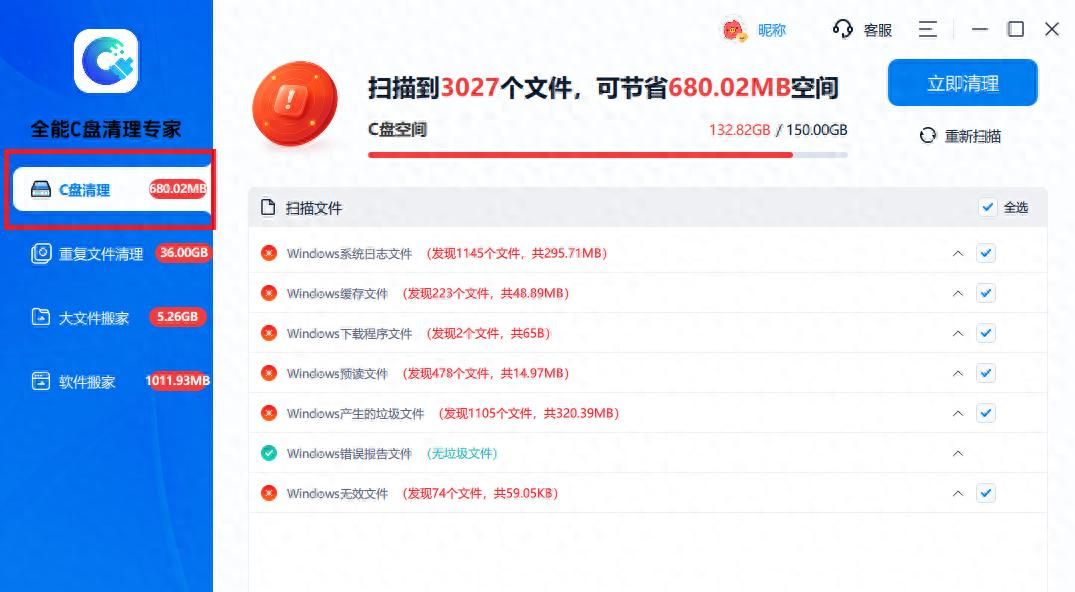Click the app logo icon in sidebar
This screenshot has width=1075, height=592.
[106, 61]
